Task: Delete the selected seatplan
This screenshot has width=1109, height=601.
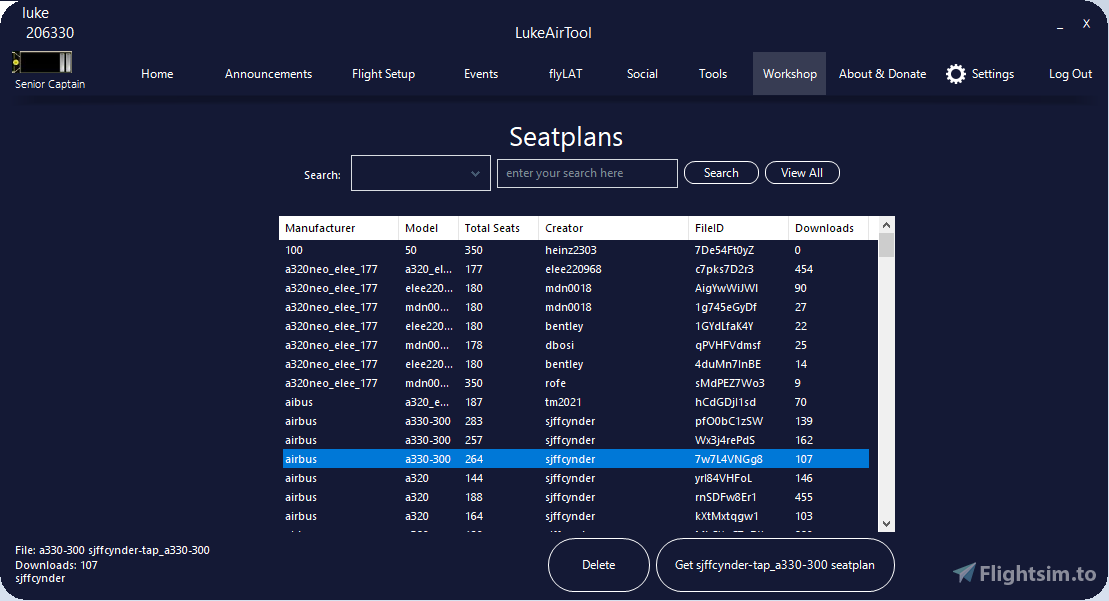Action: (598, 565)
